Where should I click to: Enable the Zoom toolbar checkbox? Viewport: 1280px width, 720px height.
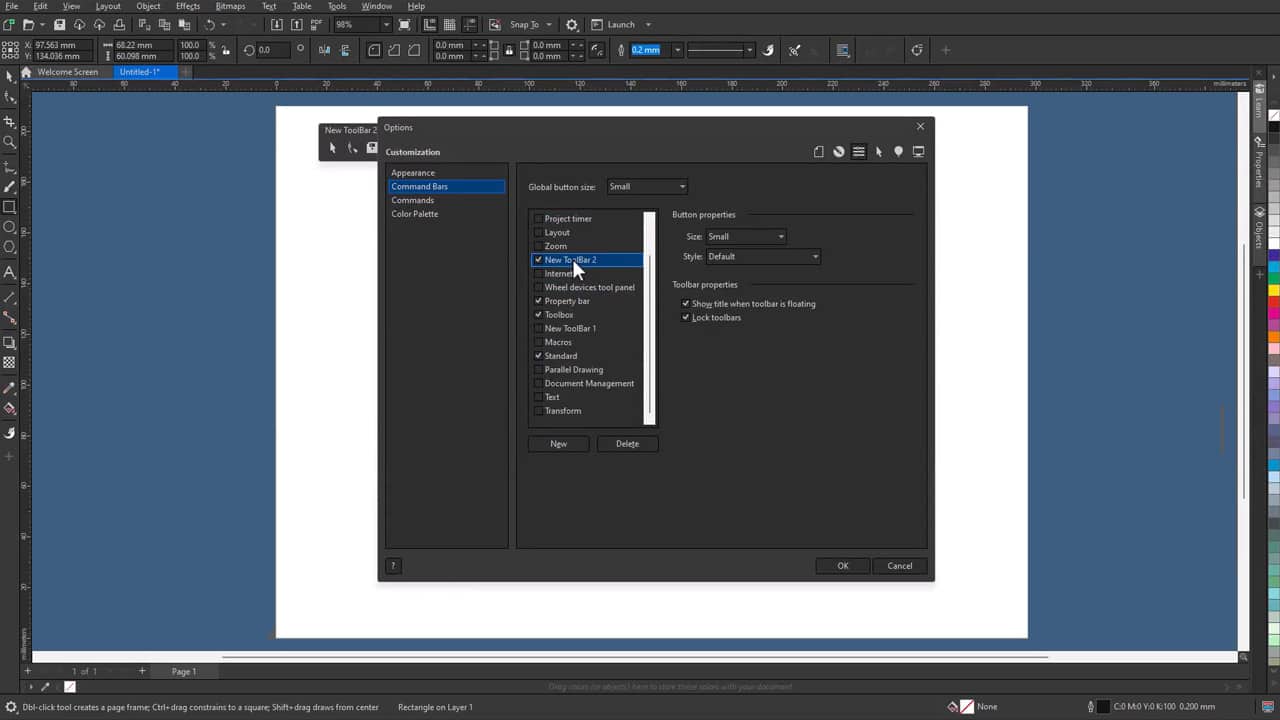[x=539, y=246]
